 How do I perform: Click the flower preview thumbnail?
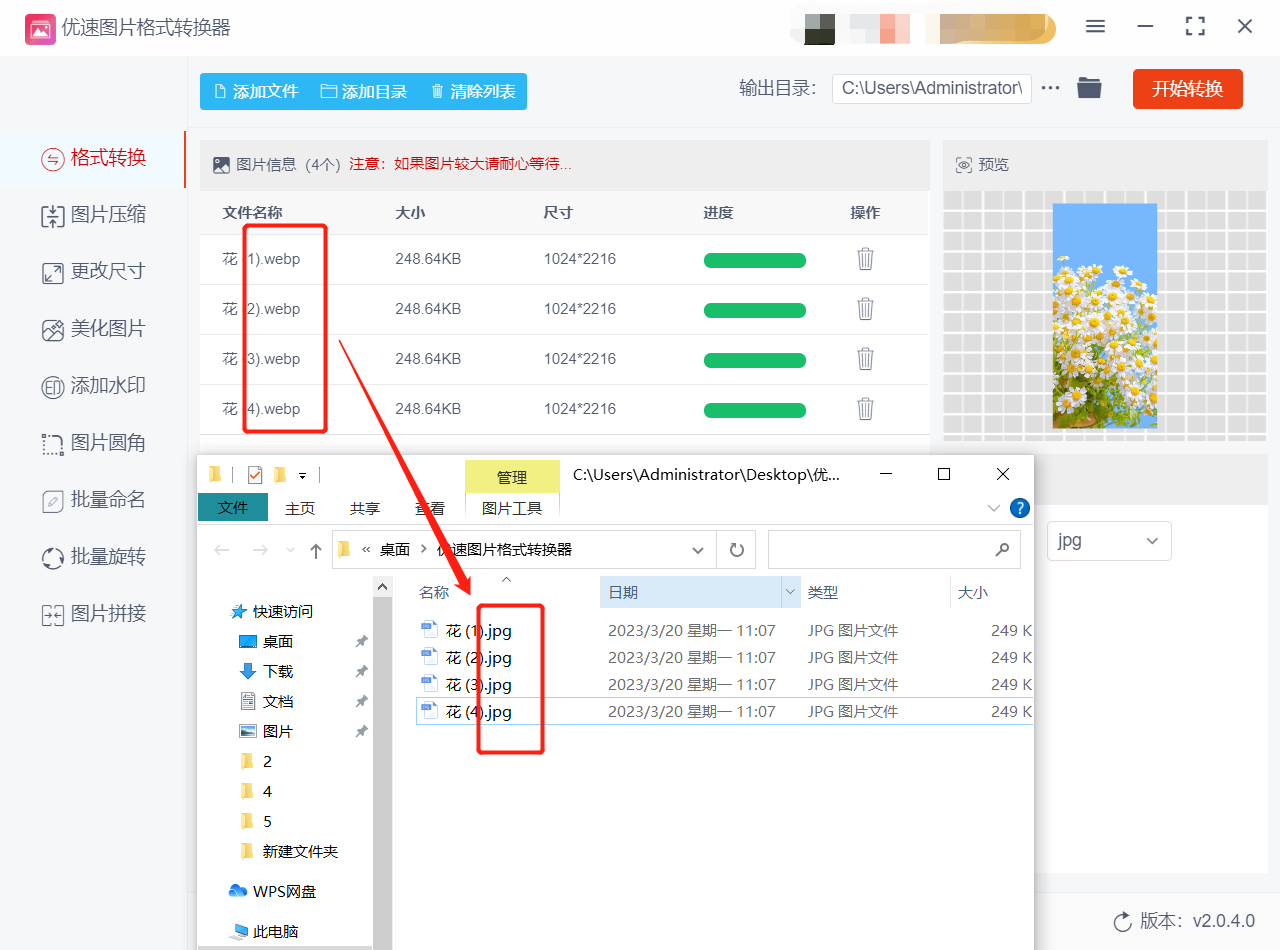click(1104, 316)
